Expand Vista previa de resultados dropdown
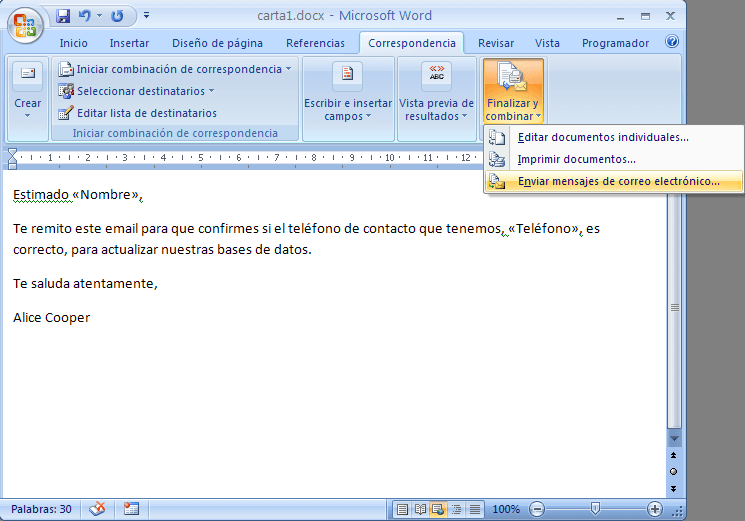The height and width of the screenshot is (521, 745). pos(465,116)
